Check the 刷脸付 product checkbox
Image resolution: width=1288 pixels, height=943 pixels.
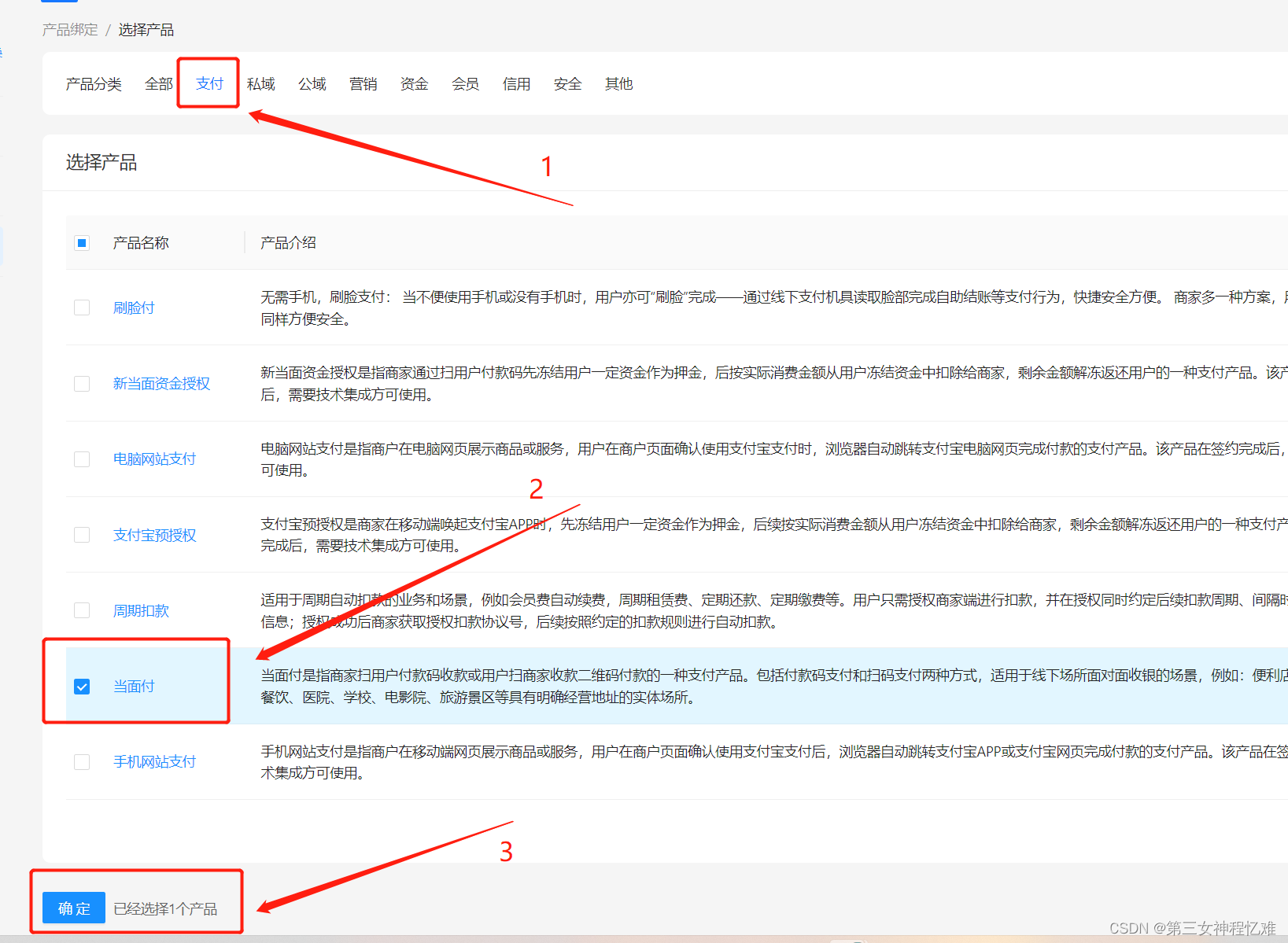(x=82, y=308)
